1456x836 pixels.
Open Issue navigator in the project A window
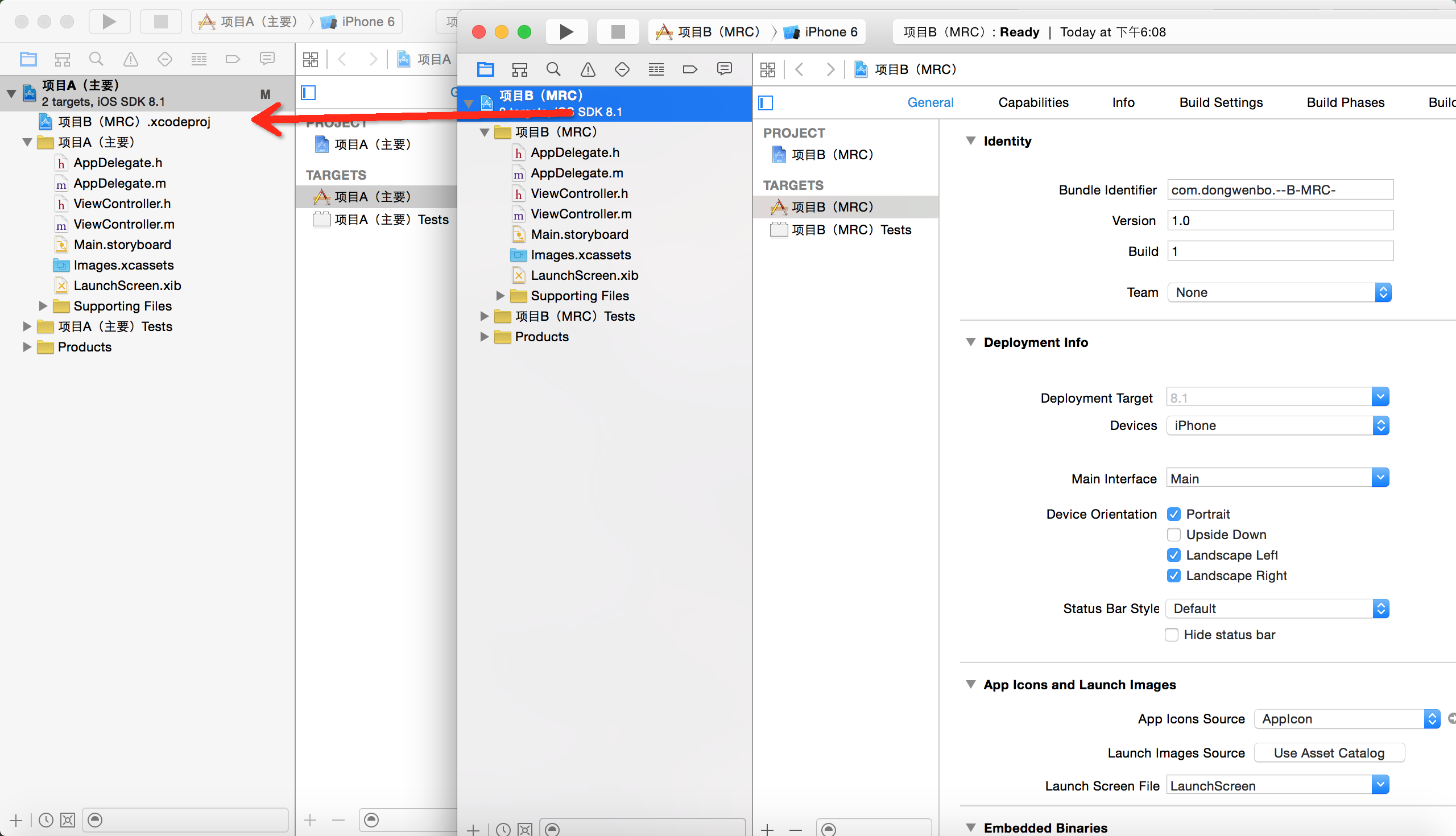131,59
